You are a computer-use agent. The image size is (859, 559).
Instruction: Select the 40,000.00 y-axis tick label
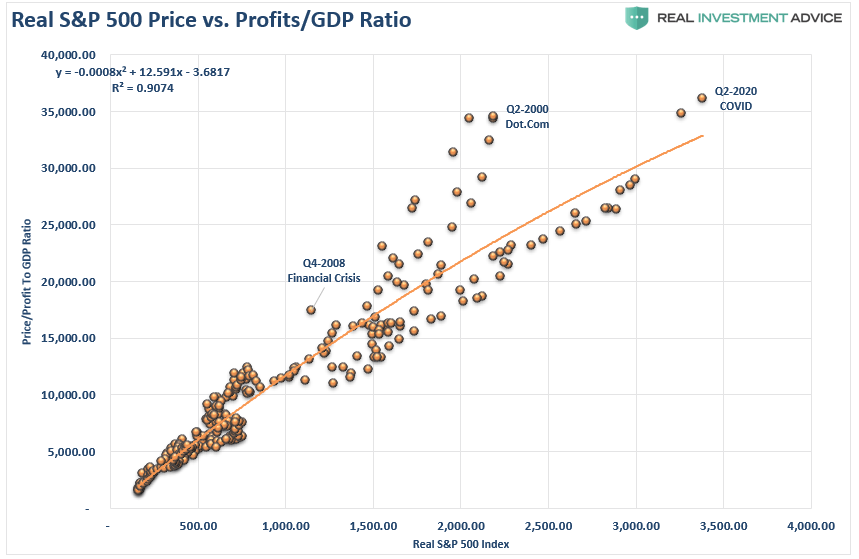pyautogui.click(x=68, y=55)
